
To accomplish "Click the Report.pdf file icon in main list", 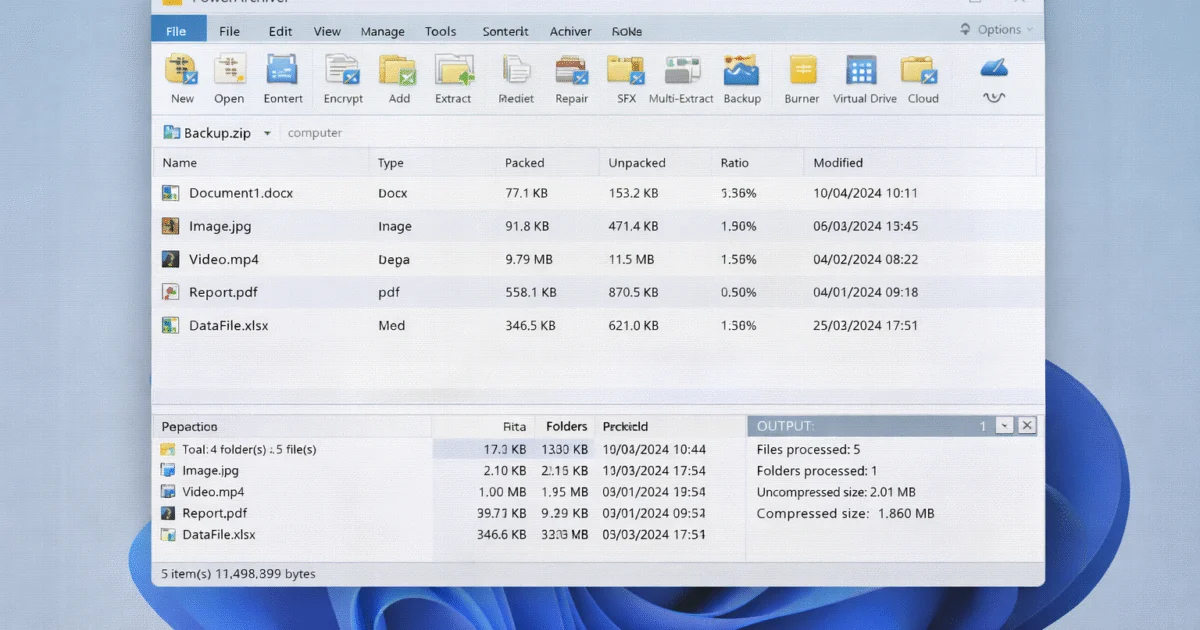I will (171, 292).
